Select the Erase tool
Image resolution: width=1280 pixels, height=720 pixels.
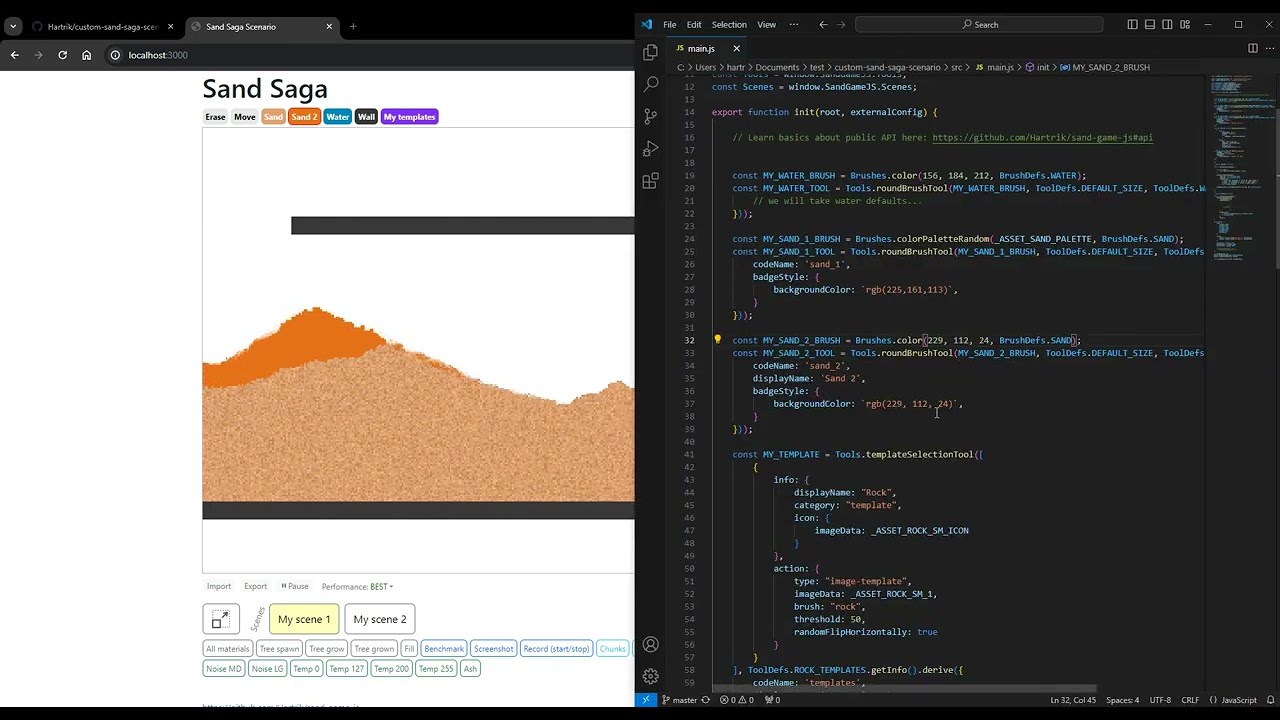(215, 117)
